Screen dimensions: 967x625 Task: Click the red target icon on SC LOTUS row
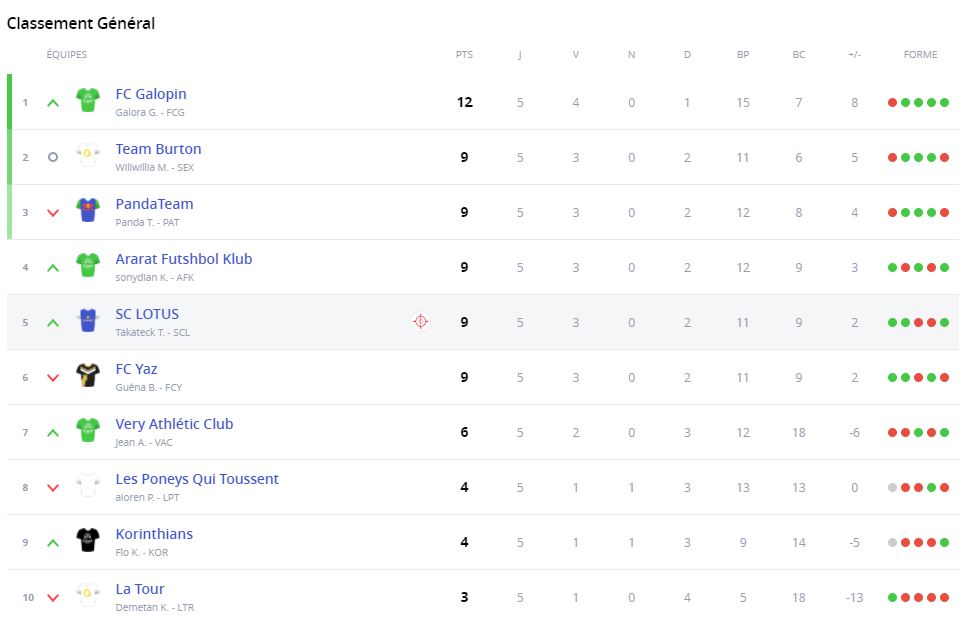[x=421, y=322]
